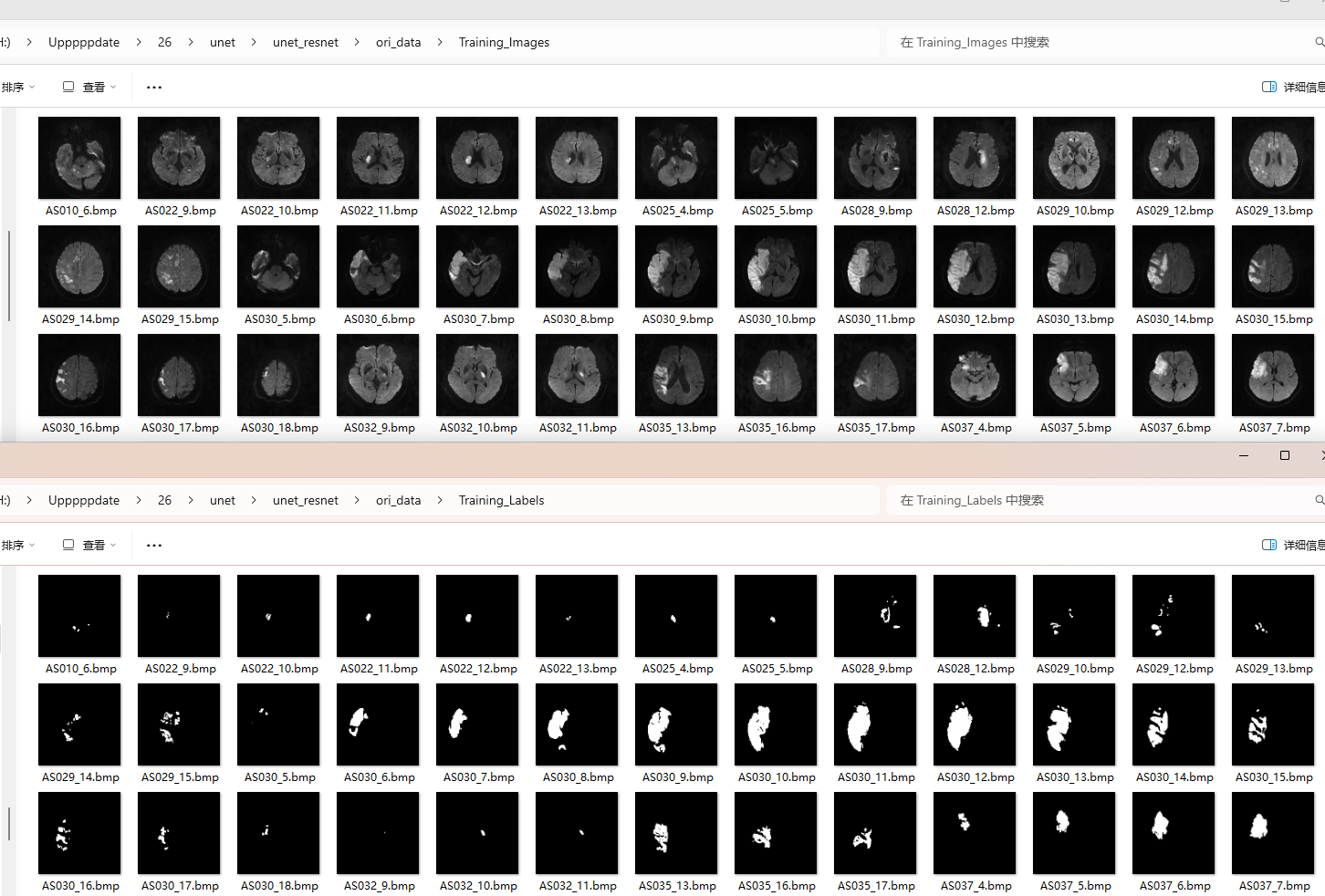This screenshot has width=1325, height=896.
Task: Select AS035_16.bmp mask in Training_Labels
Action: (x=776, y=833)
